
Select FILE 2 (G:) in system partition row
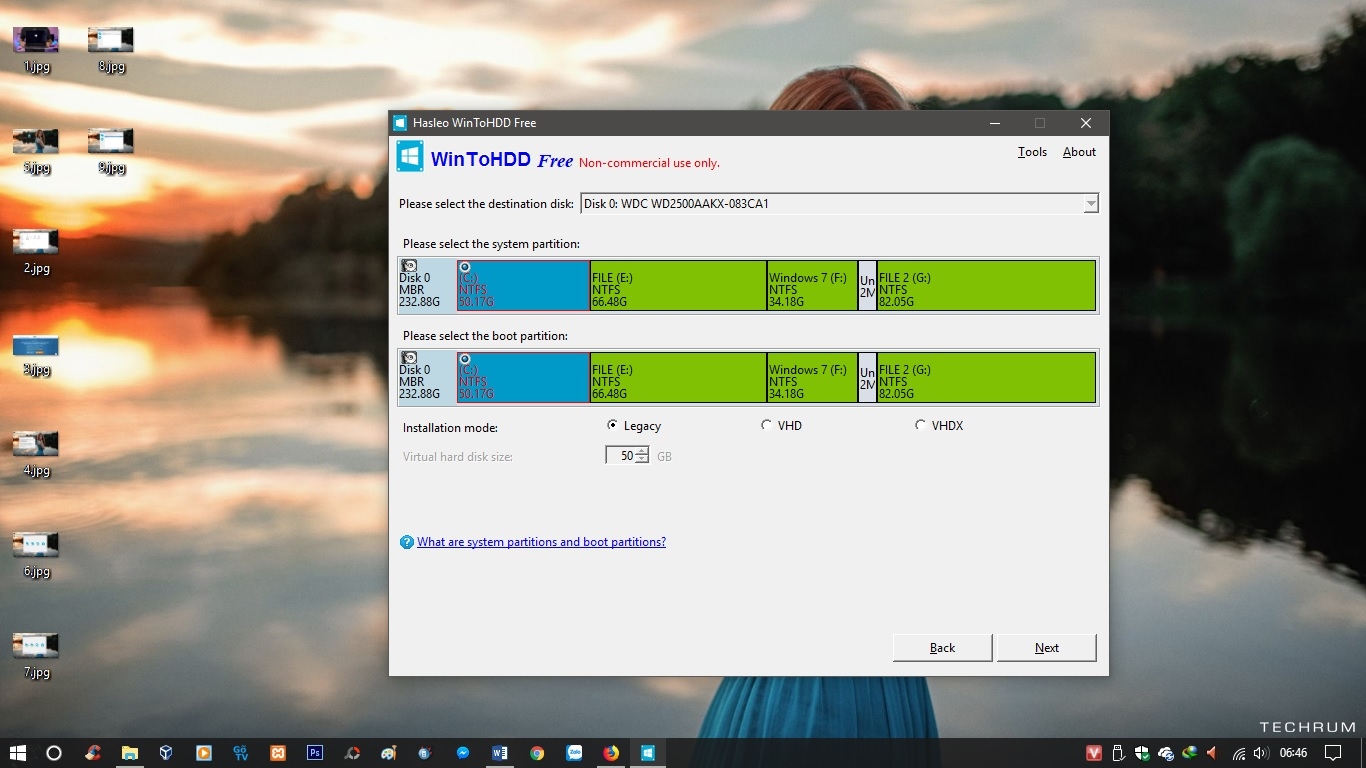(986, 285)
